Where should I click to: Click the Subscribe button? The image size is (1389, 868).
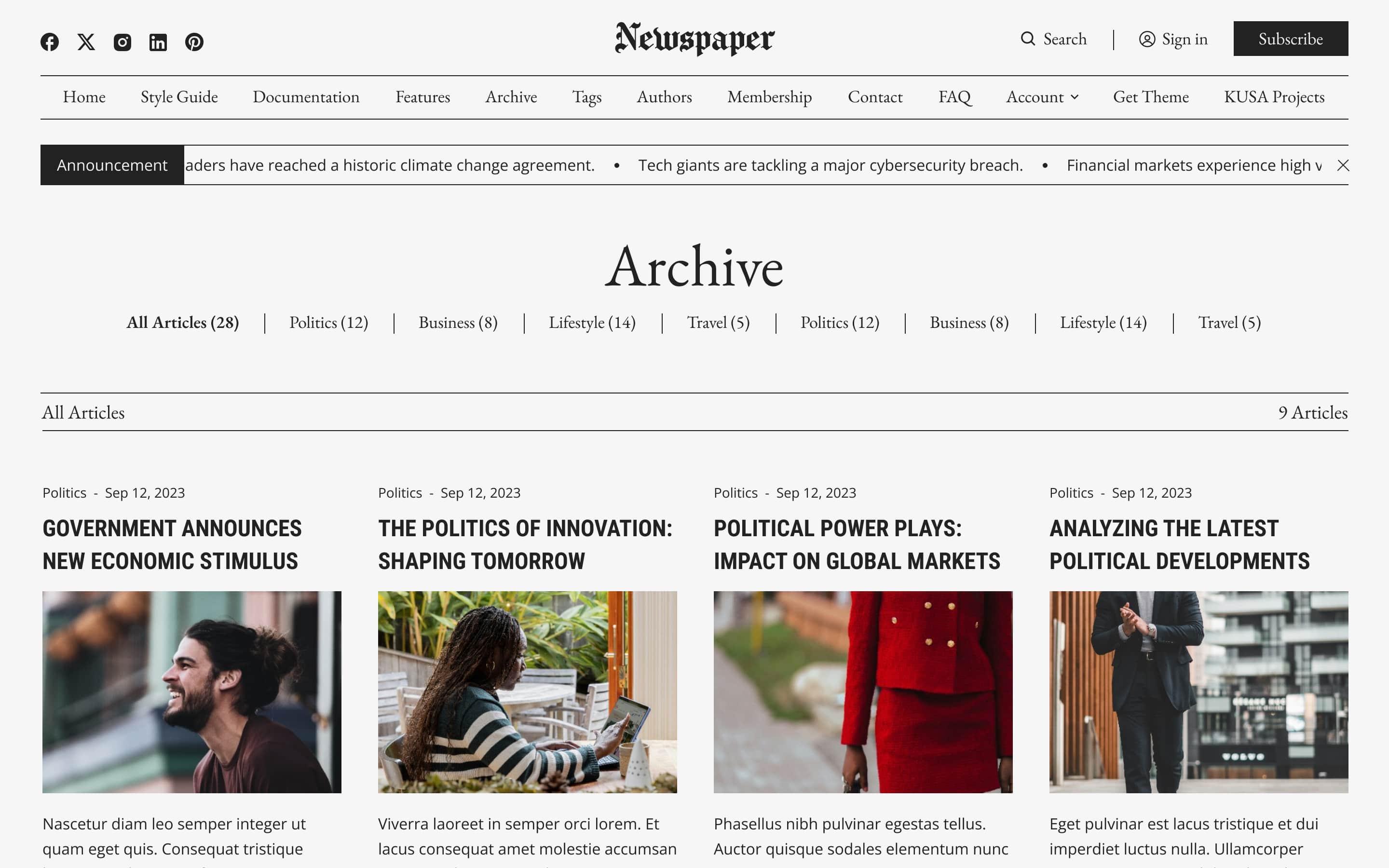click(x=1290, y=39)
